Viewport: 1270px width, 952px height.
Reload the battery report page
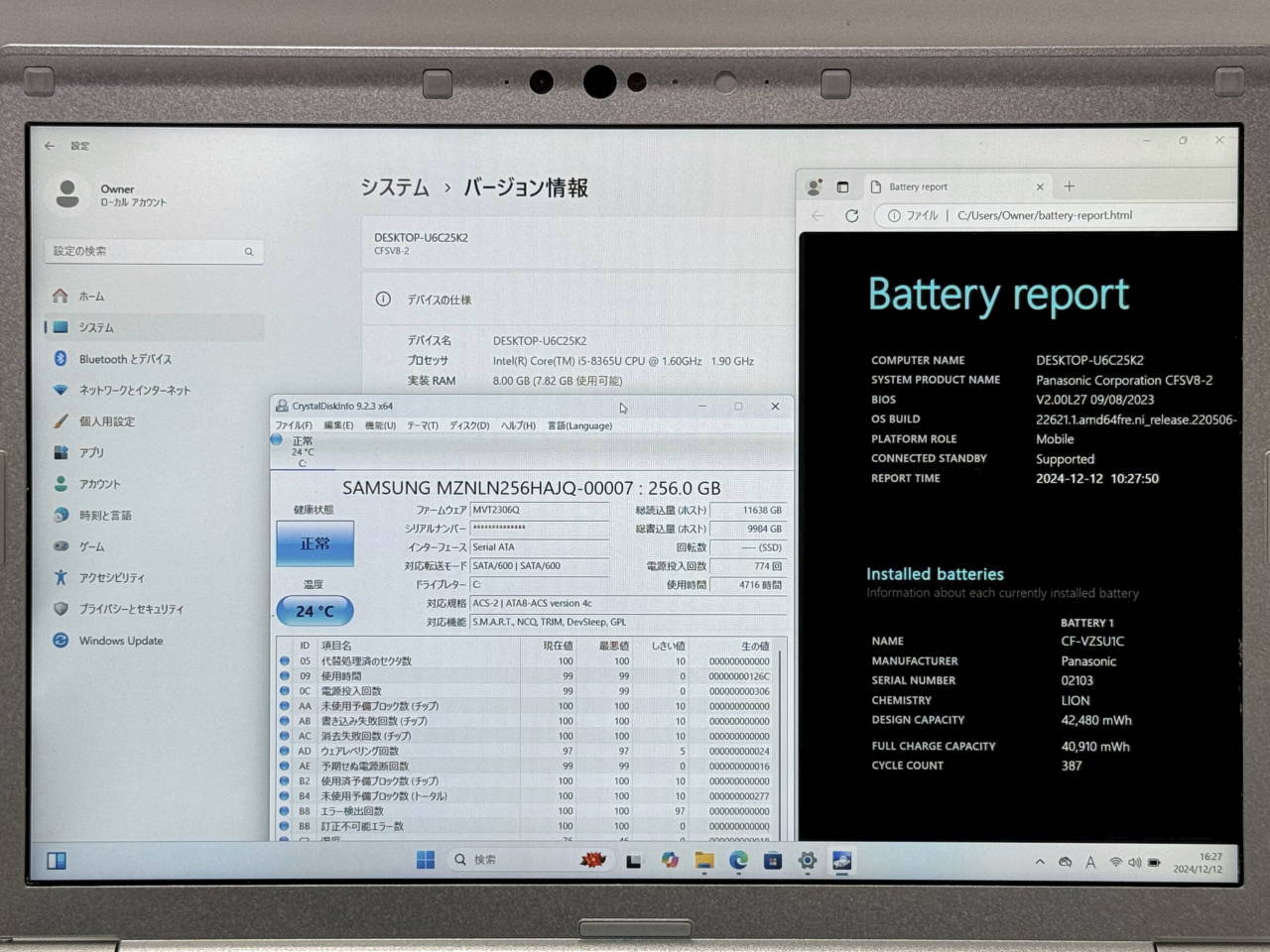pos(851,215)
